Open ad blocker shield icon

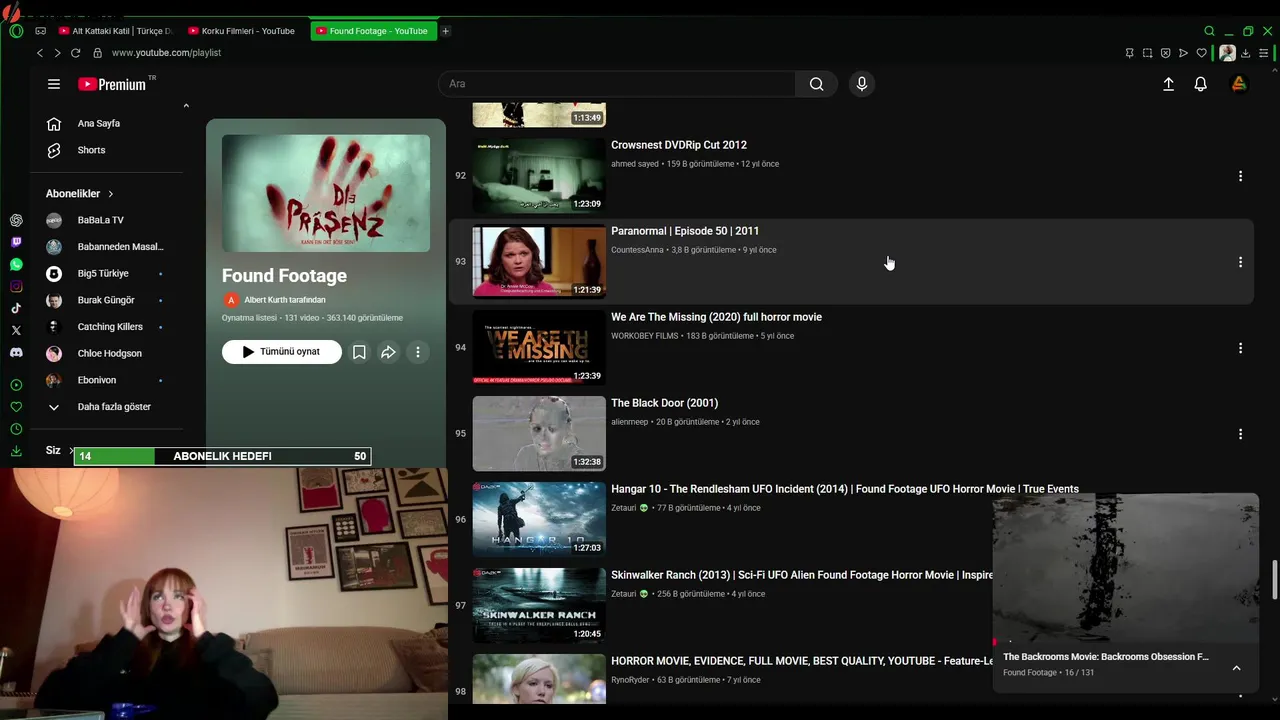click(1166, 53)
